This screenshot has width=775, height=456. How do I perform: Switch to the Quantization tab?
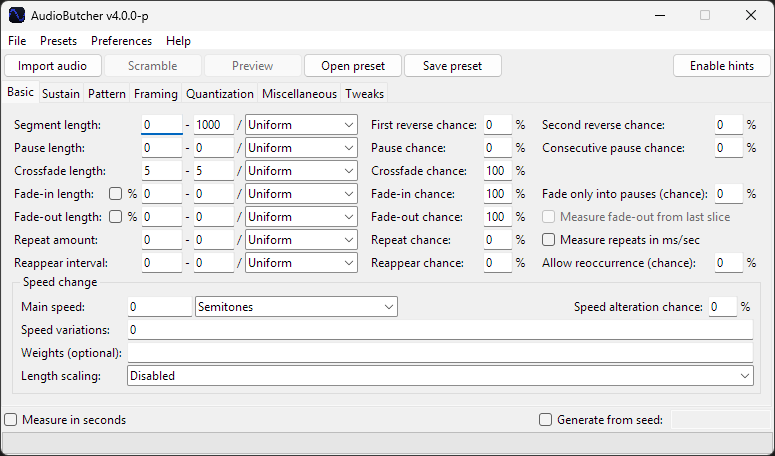point(220,94)
